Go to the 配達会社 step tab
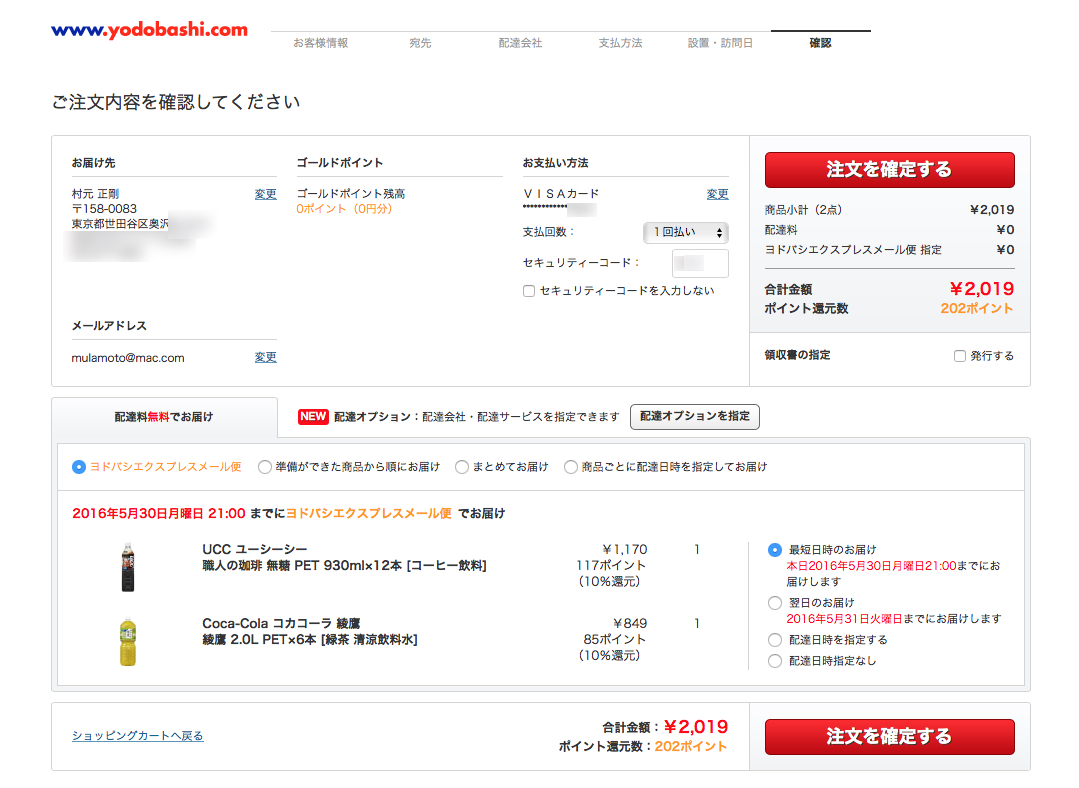Viewport: 1079px width, 788px height. pos(520,43)
